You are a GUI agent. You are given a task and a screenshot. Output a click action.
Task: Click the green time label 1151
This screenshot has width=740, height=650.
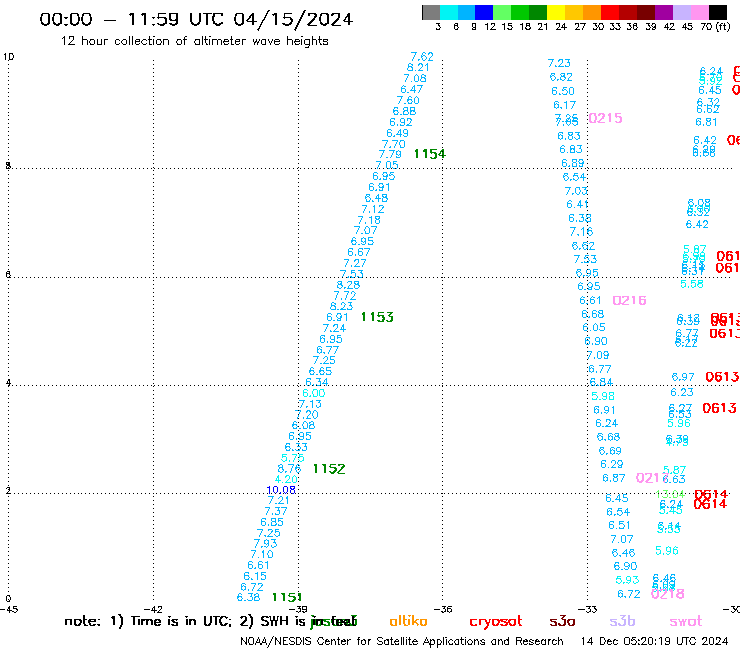(x=287, y=597)
